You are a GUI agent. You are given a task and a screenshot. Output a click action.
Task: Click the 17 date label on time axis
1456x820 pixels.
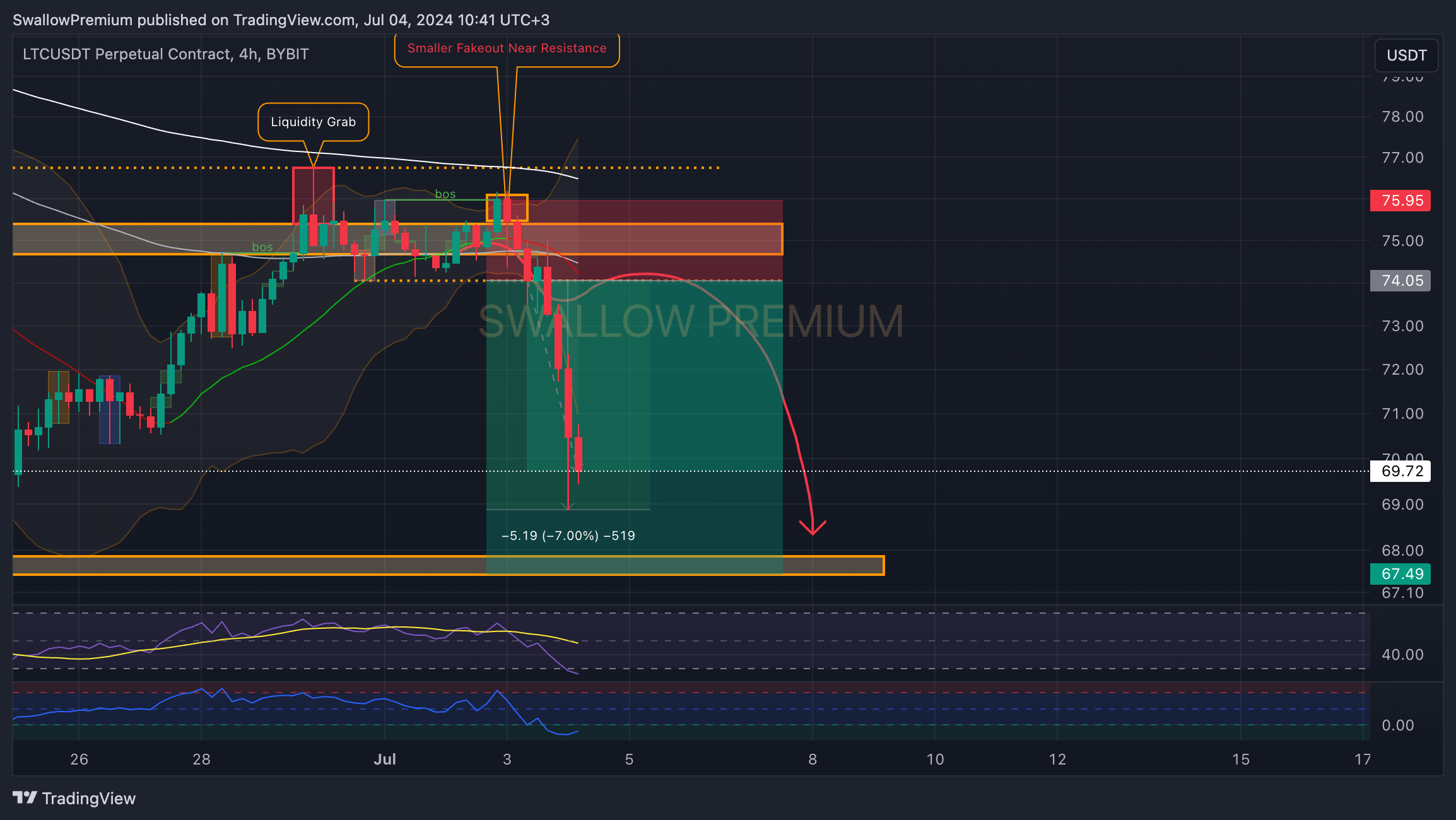click(1363, 759)
